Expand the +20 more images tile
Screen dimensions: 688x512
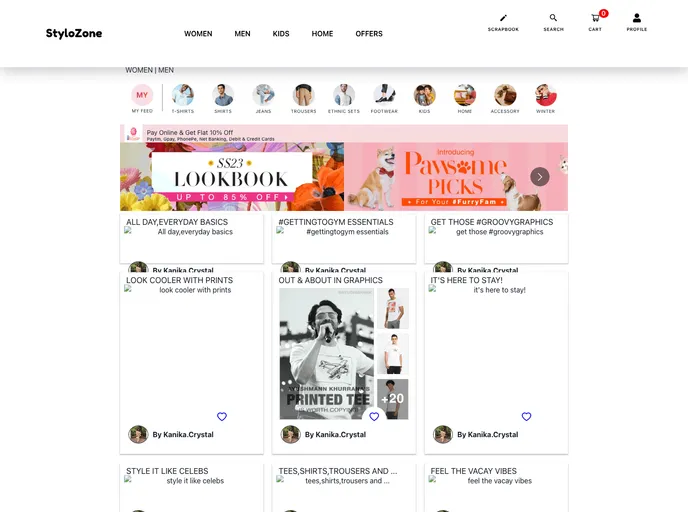393,399
